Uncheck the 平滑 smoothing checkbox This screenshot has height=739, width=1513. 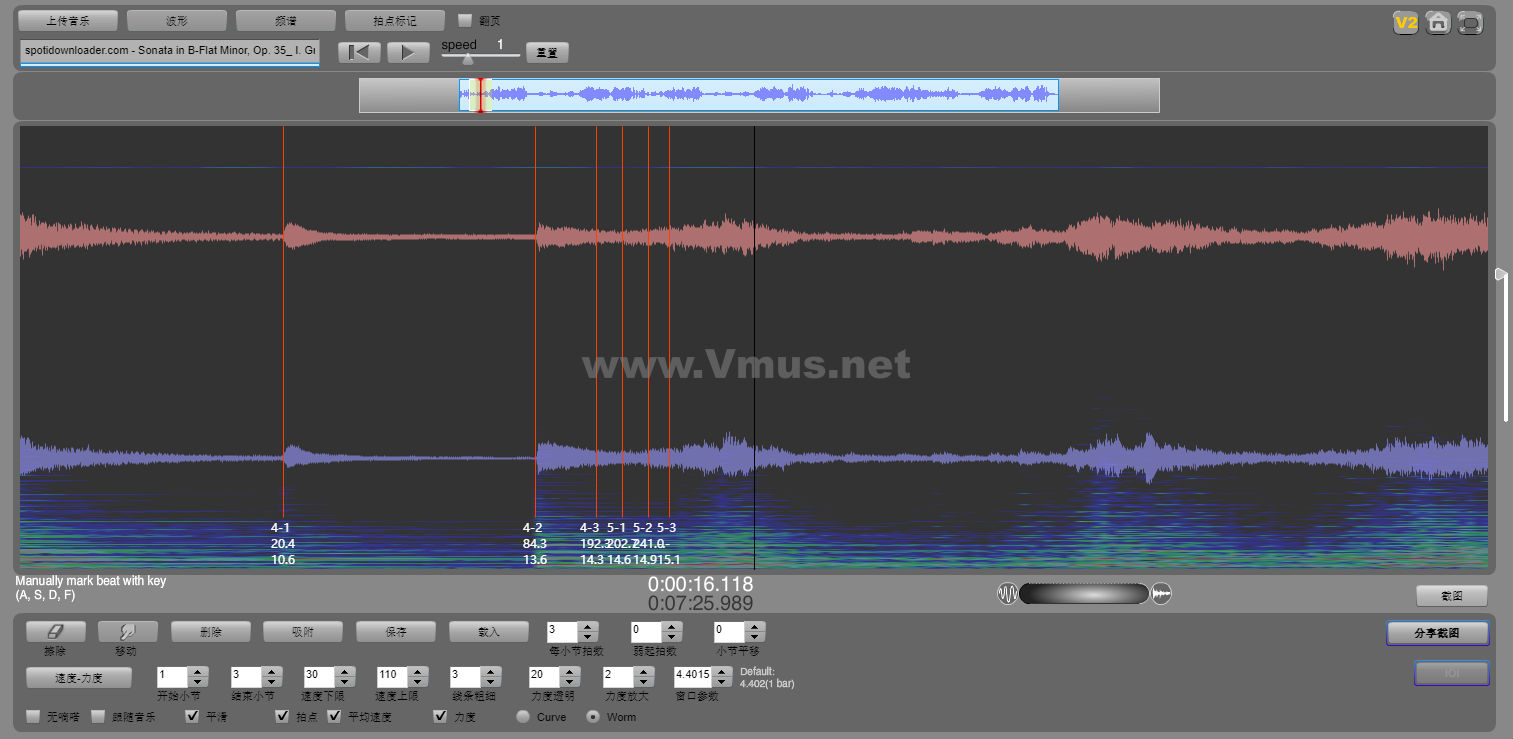pos(193,717)
